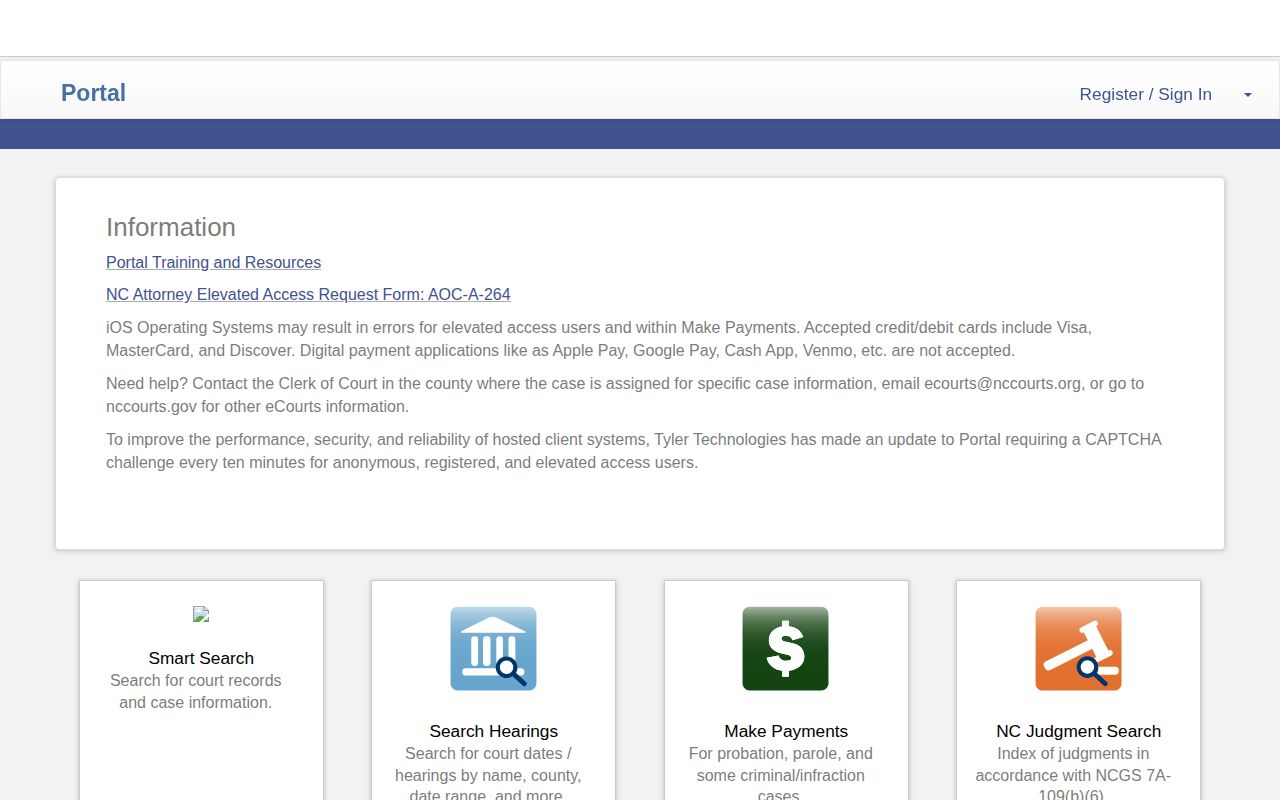Click the 'Need help? Contact the Clerk' paragraph
Image resolution: width=1280 pixels, height=800 pixels.
[x=625, y=395]
